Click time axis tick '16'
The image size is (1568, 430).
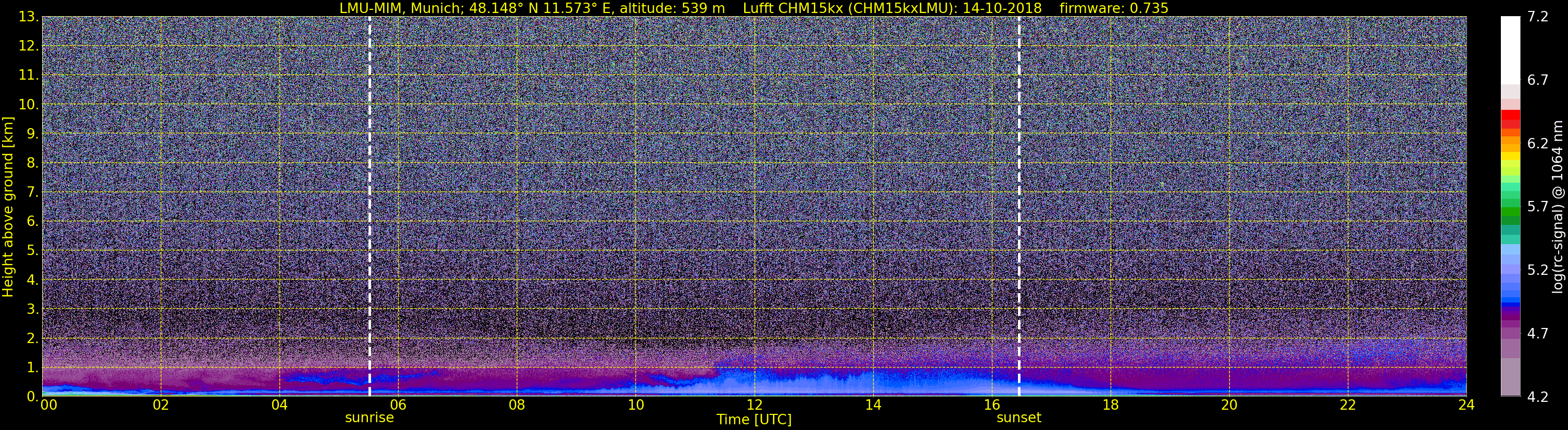[991, 405]
